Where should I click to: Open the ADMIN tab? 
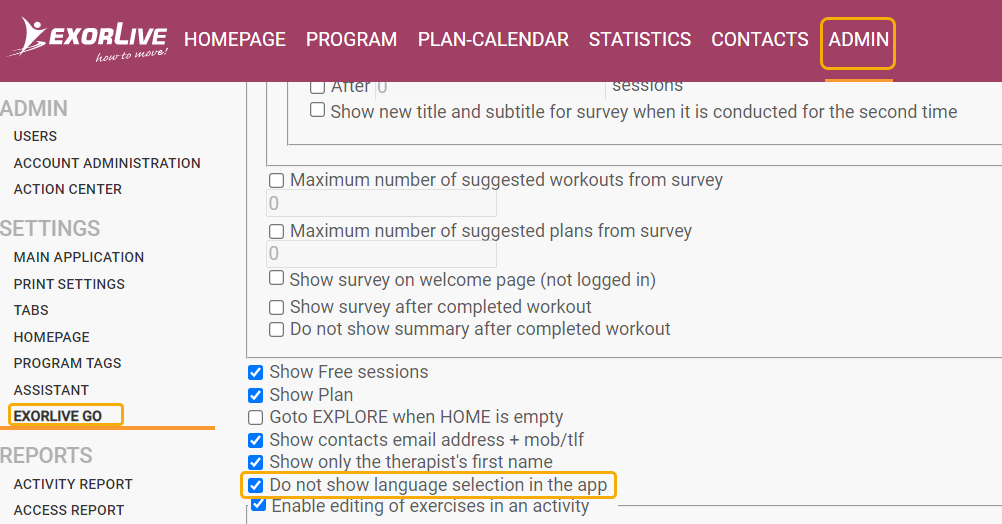pos(858,40)
